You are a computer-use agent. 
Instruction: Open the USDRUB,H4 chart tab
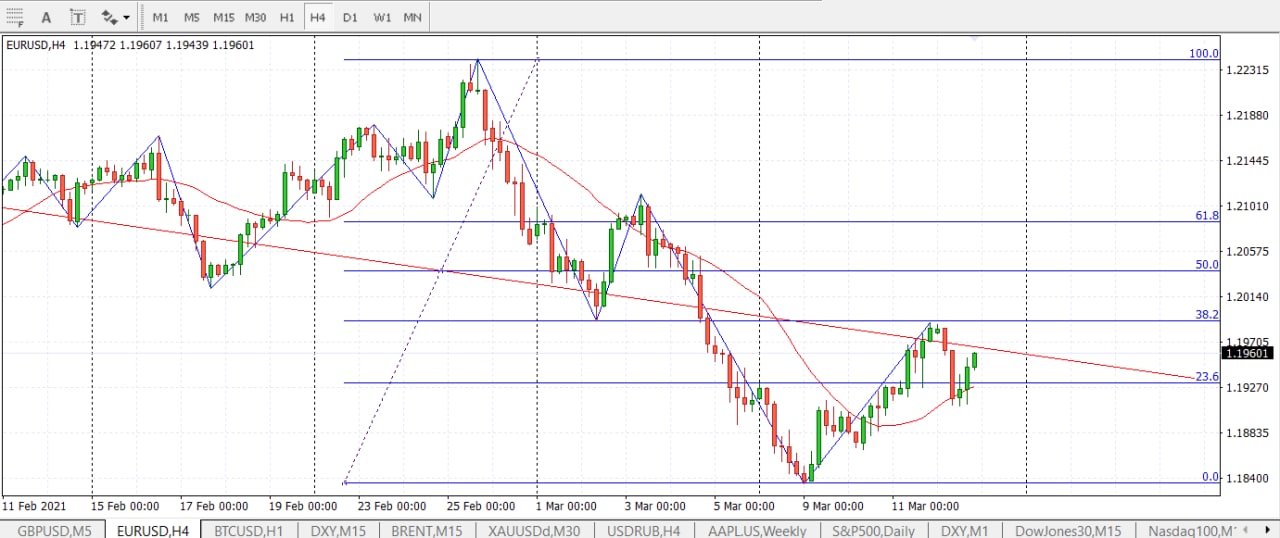coord(644,530)
